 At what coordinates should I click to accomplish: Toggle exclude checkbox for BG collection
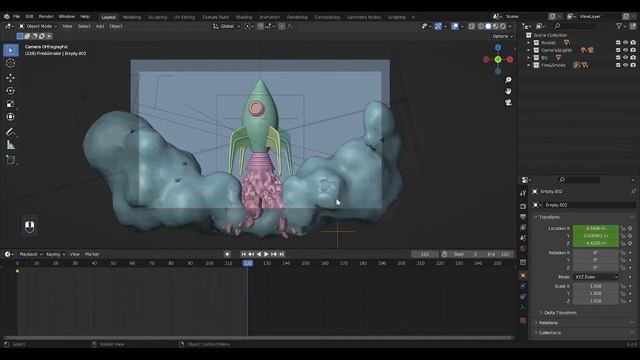(x=618, y=58)
